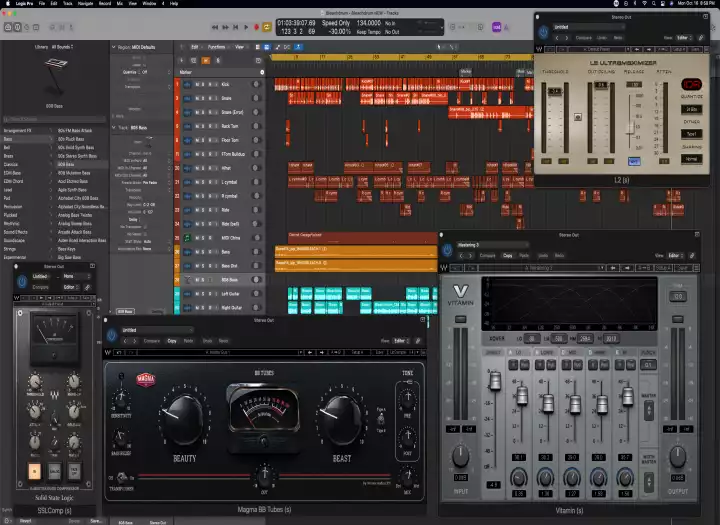The image size is (720, 525).
Task: Solo the Snare track
Action: [x=203, y=98]
